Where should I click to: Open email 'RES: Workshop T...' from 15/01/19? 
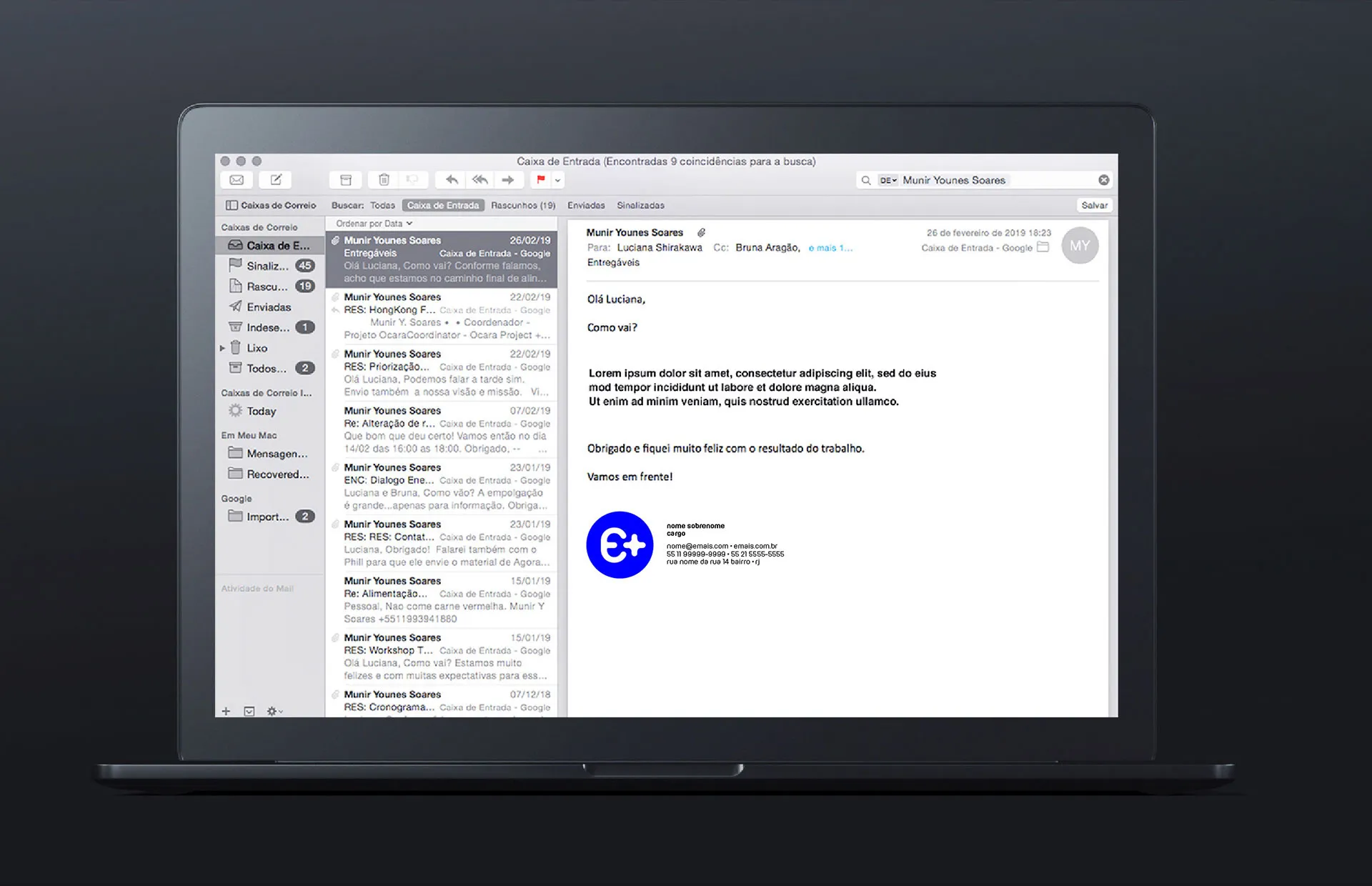[443, 656]
